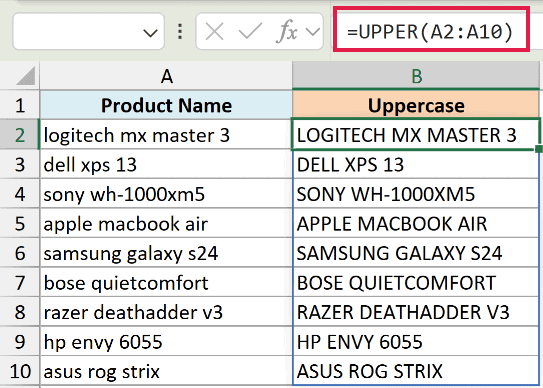Select cell 'sony wh-1000xm5'
This screenshot has height=388, width=543.
[166, 194]
